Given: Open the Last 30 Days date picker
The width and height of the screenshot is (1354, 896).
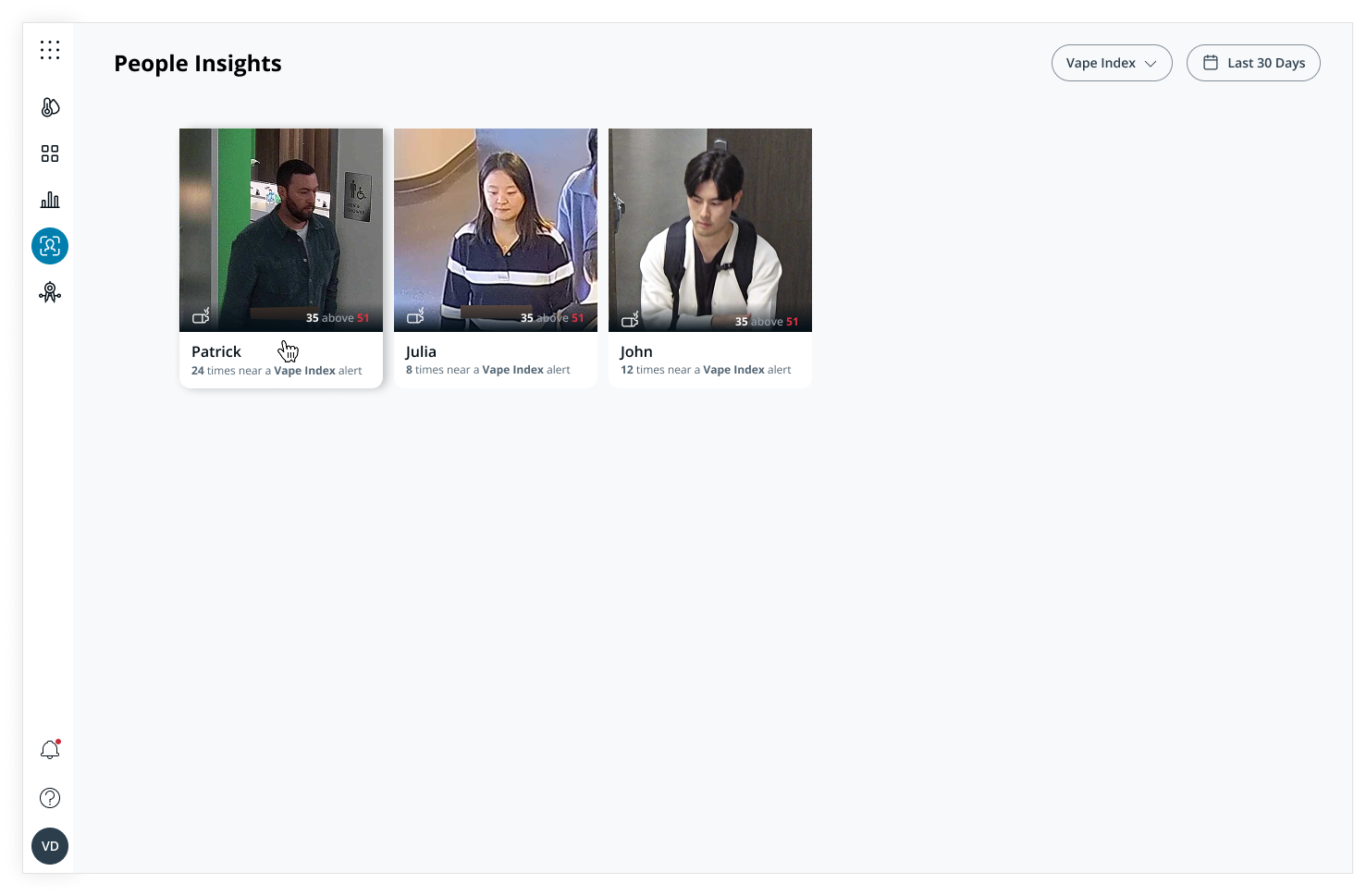Looking at the screenshot, I should [1253, 62].
